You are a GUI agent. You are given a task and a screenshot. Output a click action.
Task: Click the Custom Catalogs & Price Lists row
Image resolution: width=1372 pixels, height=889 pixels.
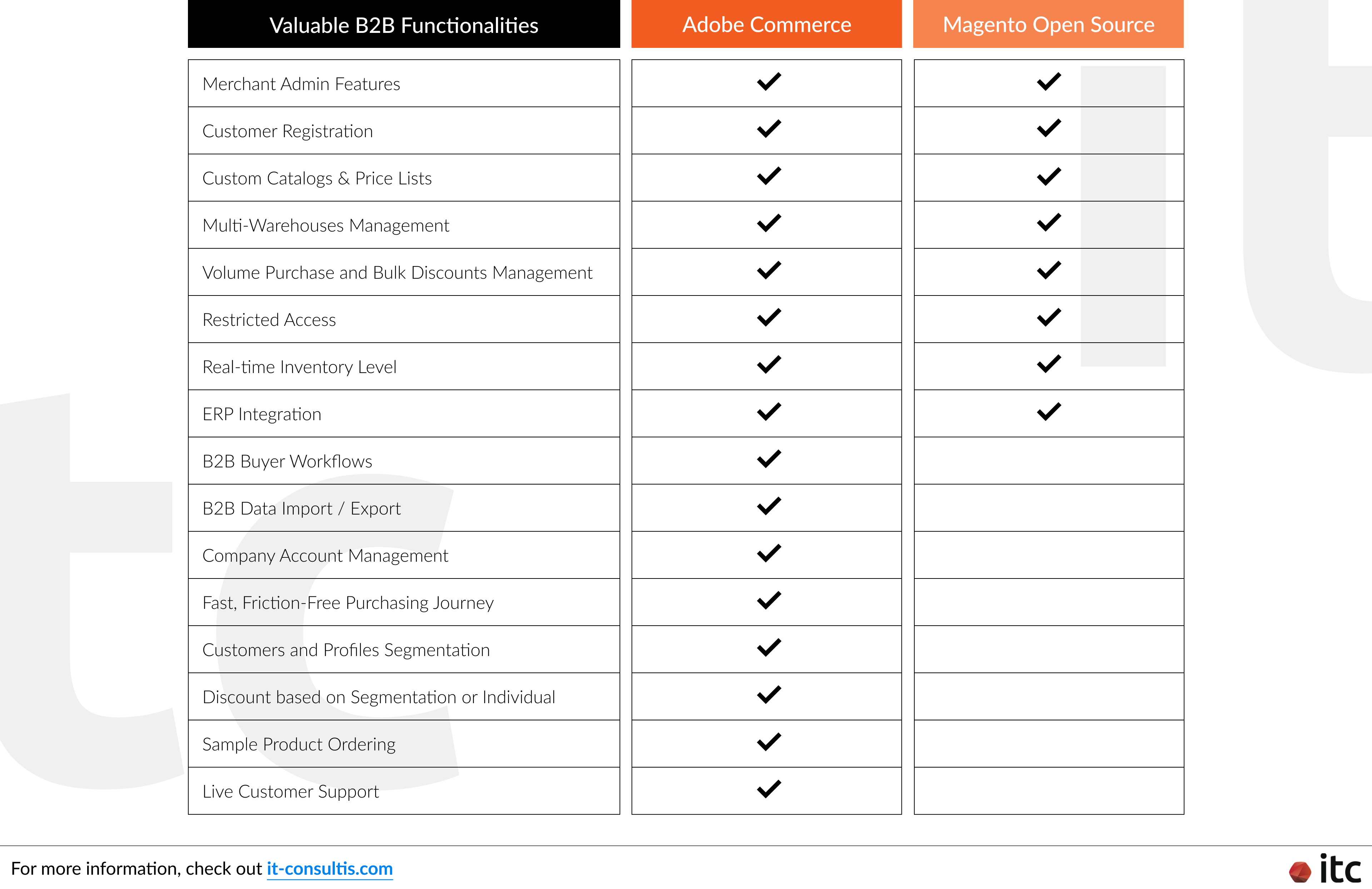(x=403, y=178)
